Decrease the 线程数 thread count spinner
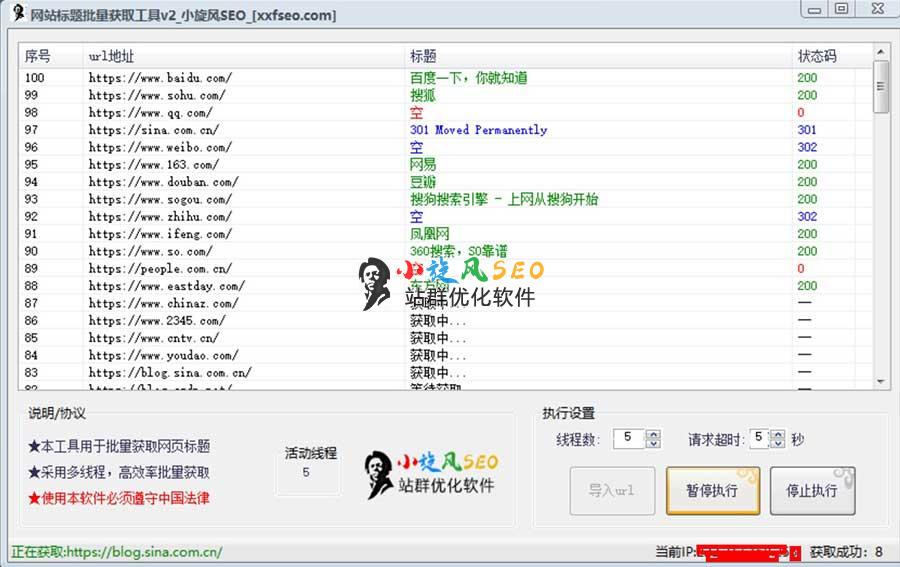900x567 pixels. pyautogui.click(x=653, y=444)
